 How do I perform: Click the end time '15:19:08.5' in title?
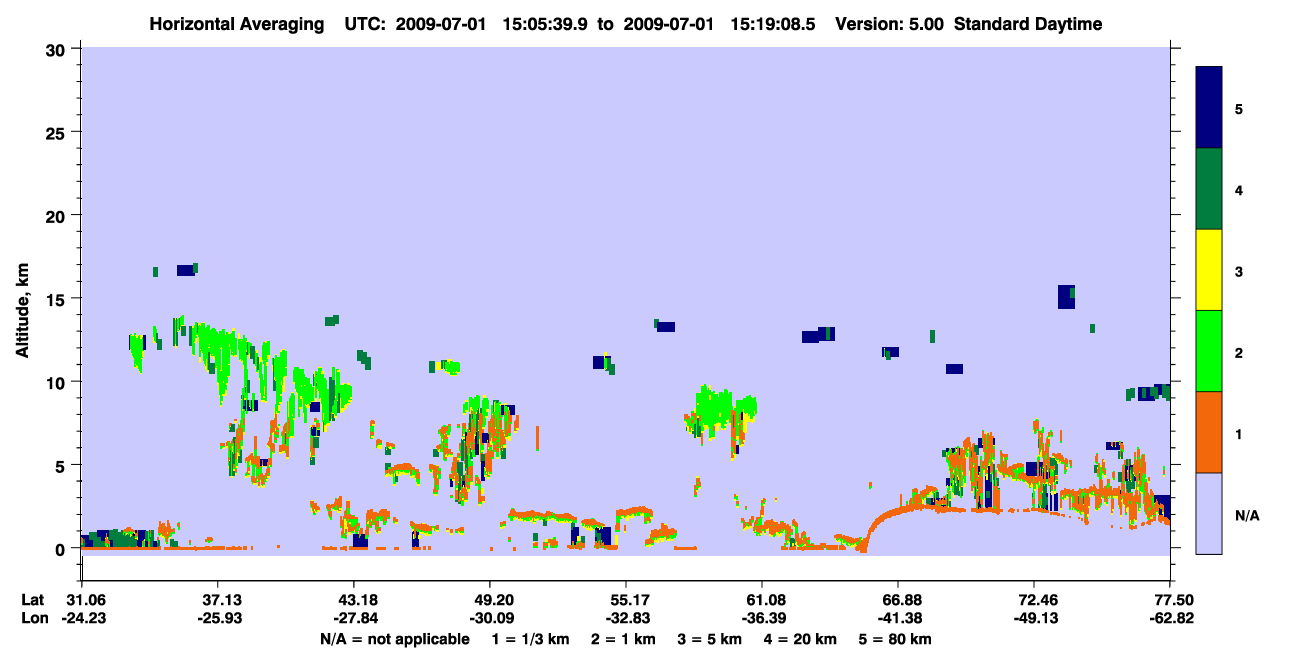point(773,24)
